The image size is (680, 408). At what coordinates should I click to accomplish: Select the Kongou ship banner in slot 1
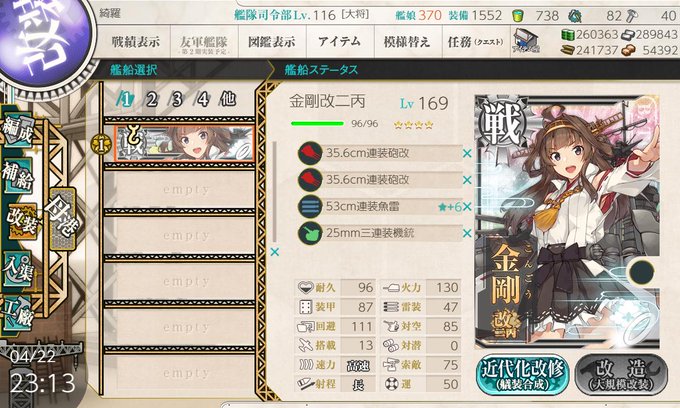[x=184, y=144]
